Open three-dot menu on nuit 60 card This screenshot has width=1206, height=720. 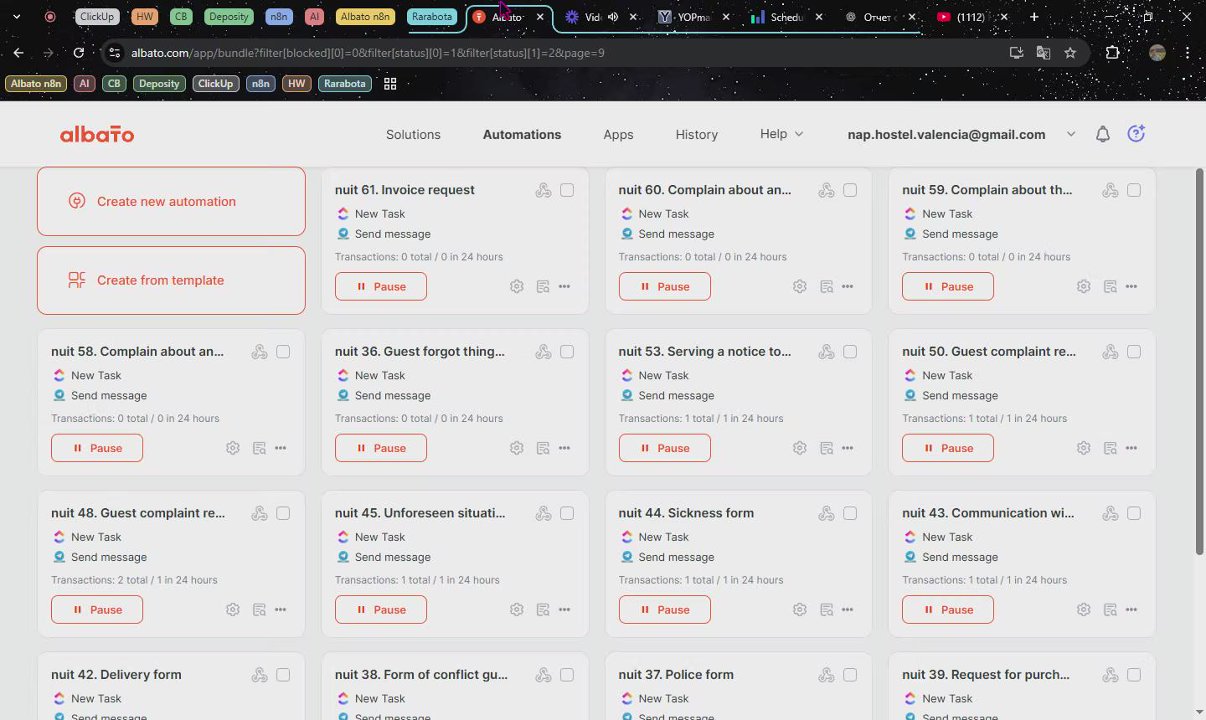[848, 286]
